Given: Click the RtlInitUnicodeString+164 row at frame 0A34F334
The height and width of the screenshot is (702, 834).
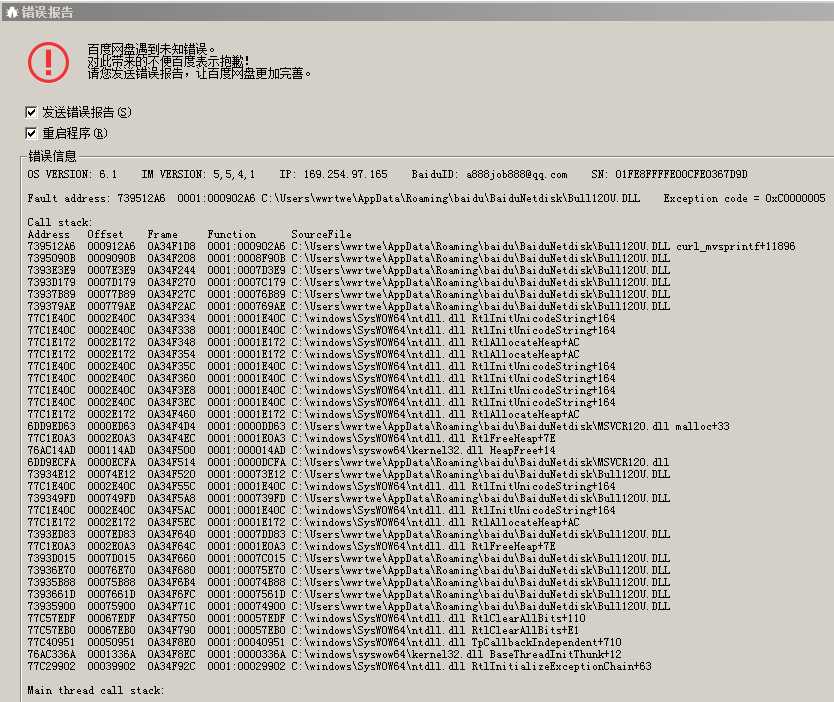Looking at the screenshot, I should click(x=321, y=318).
